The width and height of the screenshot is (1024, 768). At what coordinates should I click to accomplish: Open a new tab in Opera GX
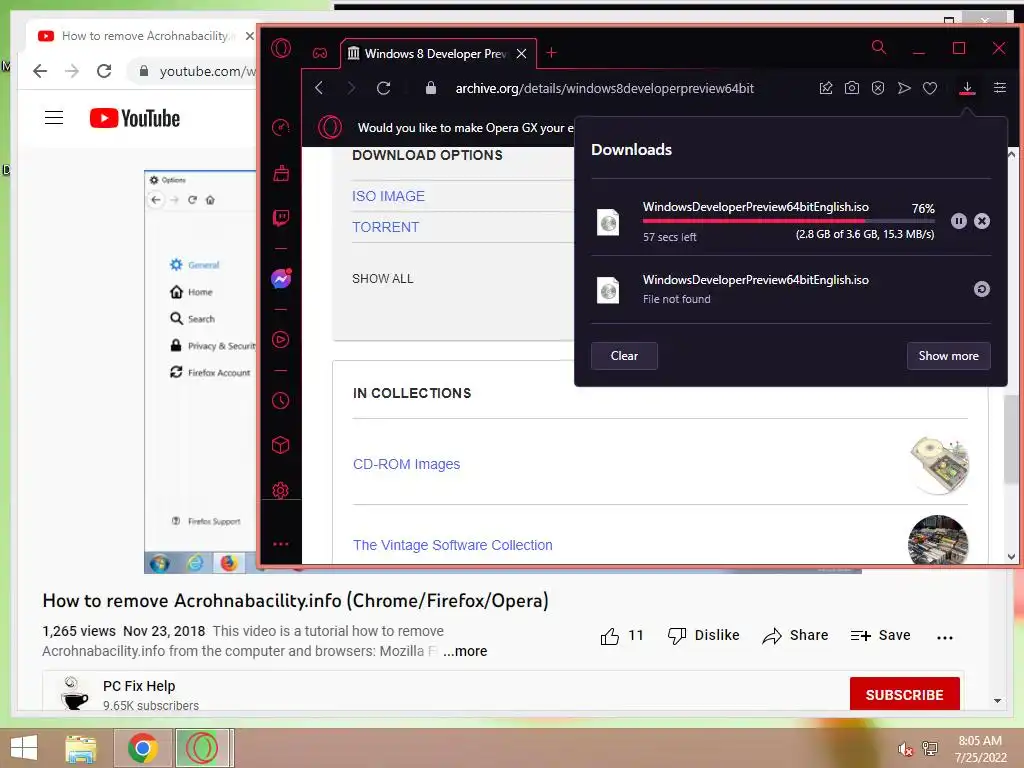point(551,53)
